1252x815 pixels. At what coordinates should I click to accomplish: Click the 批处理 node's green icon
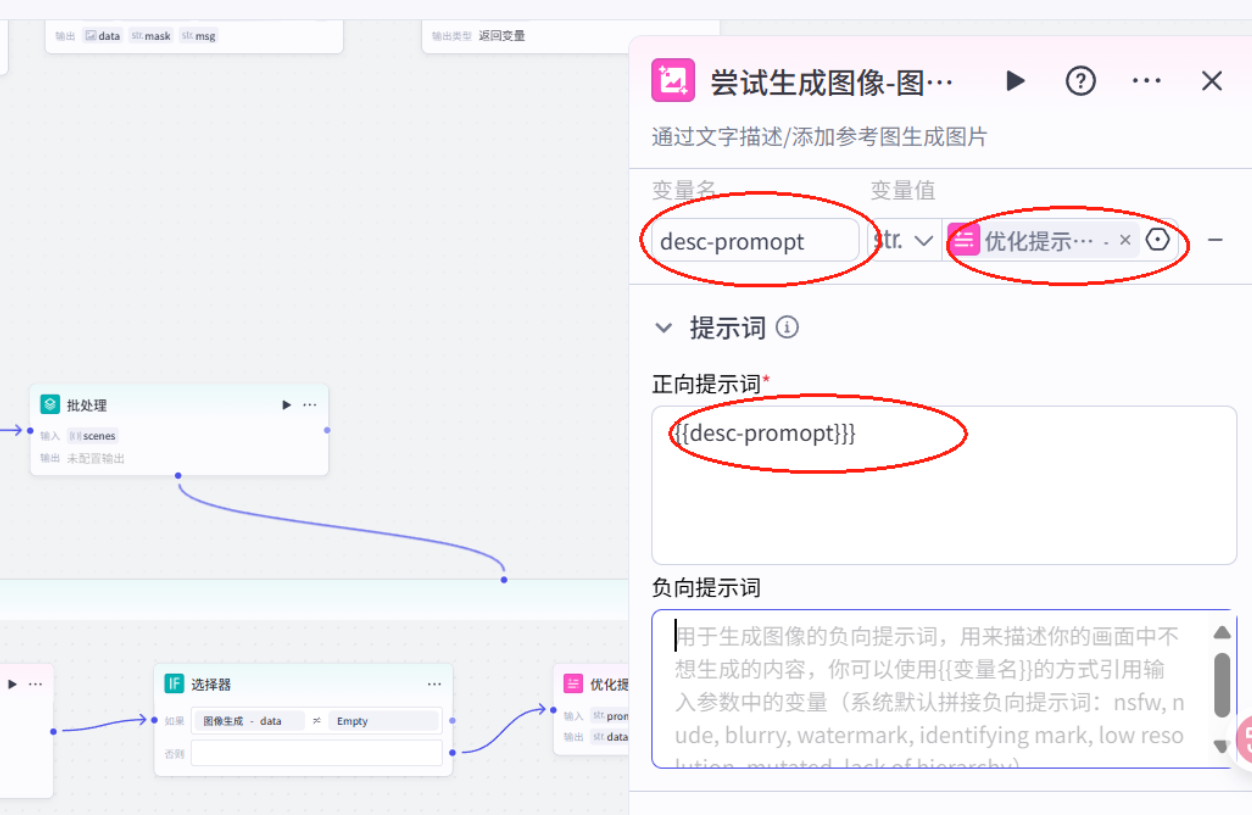[x=48, y=404]
